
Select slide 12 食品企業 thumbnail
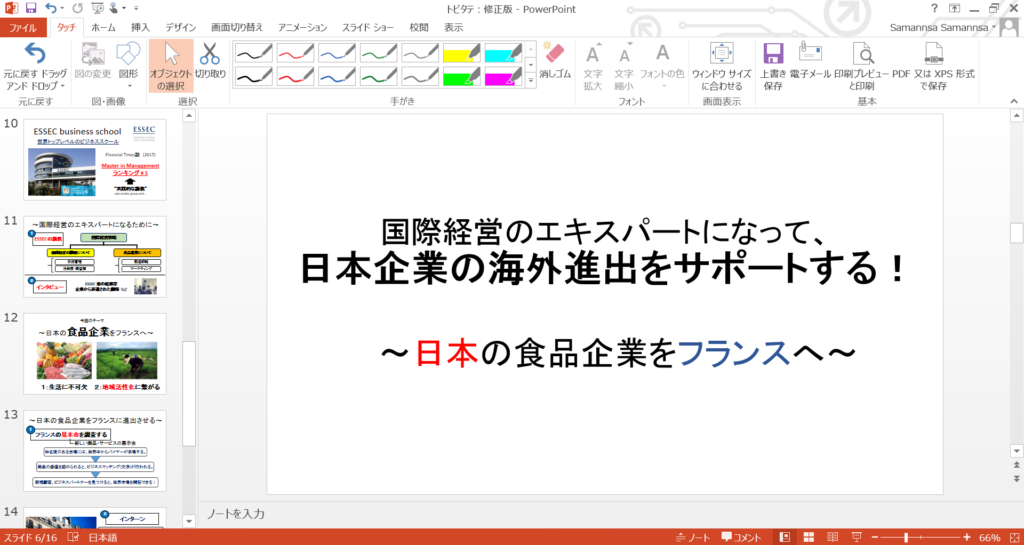[x=95, y=353]
